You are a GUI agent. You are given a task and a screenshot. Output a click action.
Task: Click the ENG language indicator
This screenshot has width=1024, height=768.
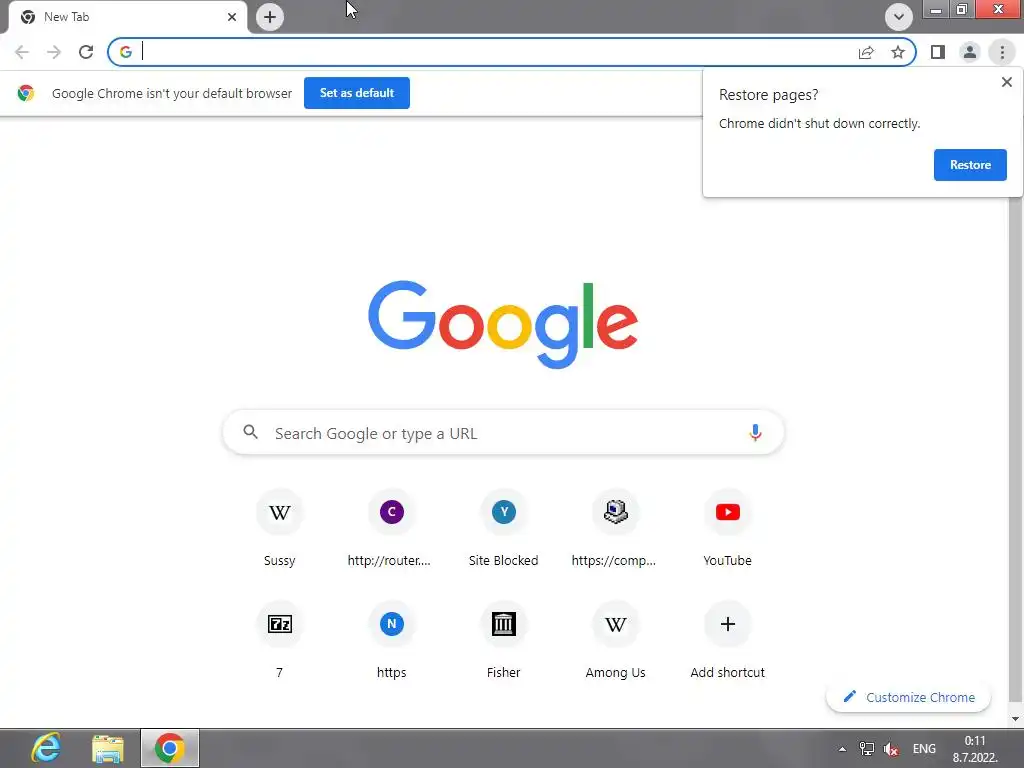(924, 749)
